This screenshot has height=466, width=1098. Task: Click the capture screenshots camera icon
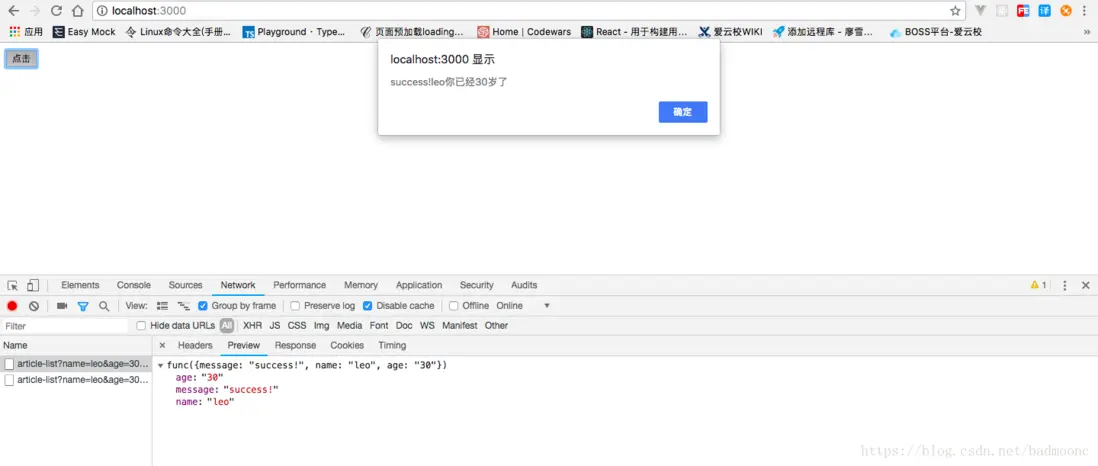[62, 306]
